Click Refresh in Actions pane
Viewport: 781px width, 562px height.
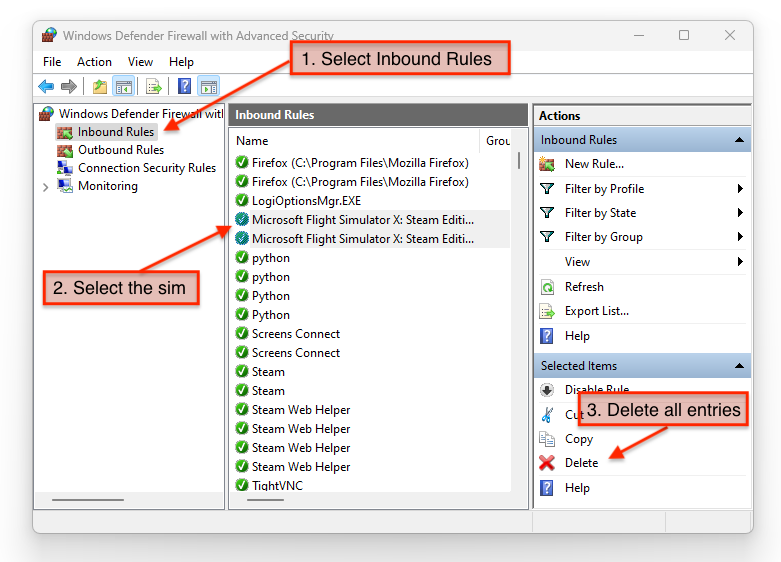584,287
